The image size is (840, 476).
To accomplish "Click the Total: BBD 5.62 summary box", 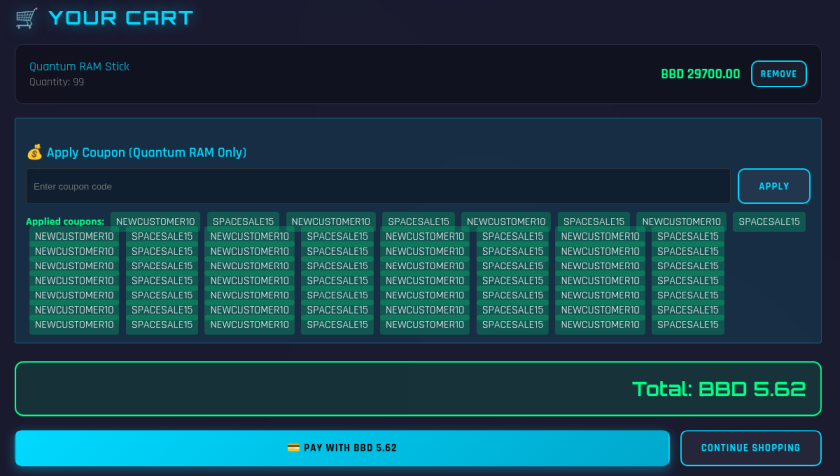I will pos(418,389).
